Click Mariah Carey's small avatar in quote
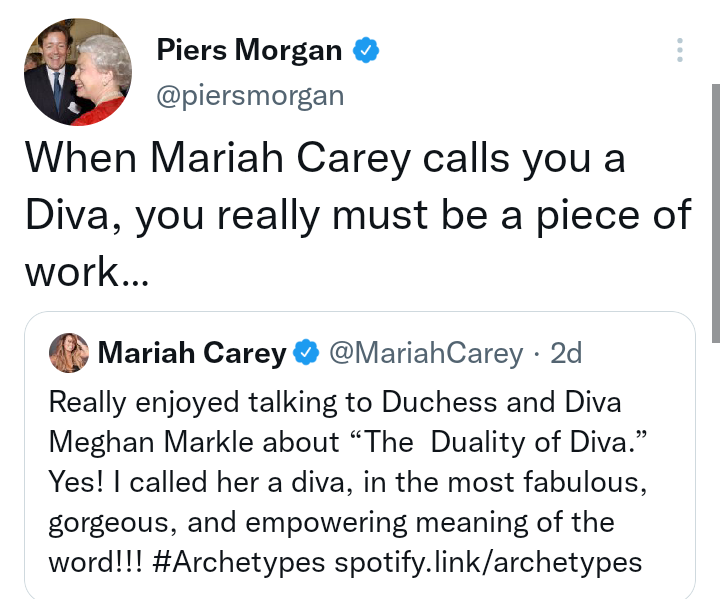Image resolution: width=720 pixels, height=599 pixels. 69,352
